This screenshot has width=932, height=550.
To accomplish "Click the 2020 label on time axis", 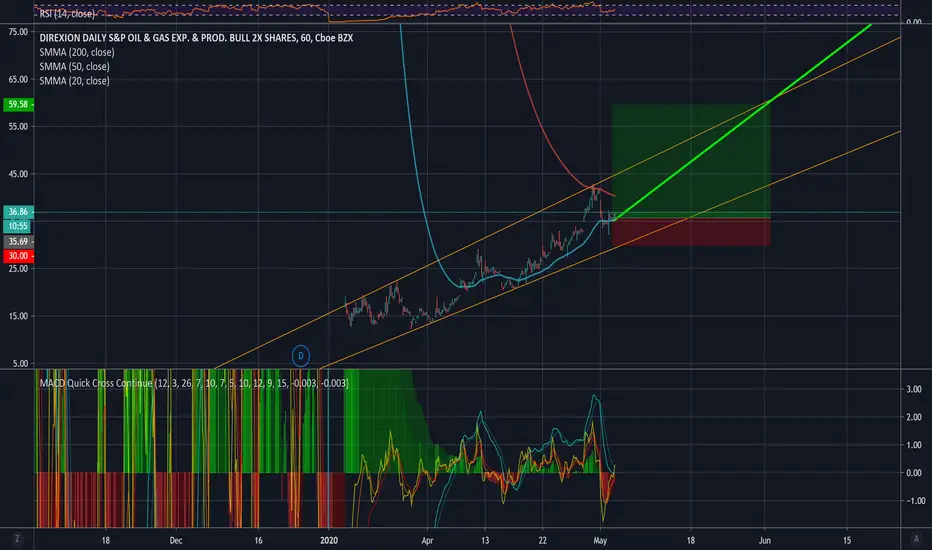I will 329,540.
